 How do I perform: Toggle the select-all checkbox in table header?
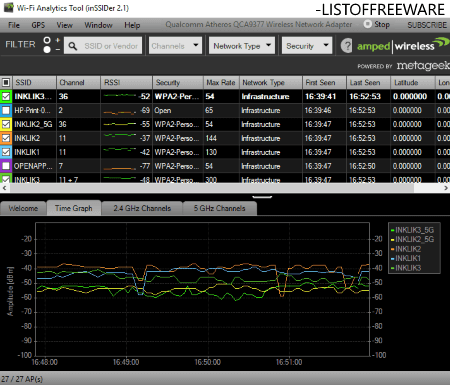pos(6,82)
